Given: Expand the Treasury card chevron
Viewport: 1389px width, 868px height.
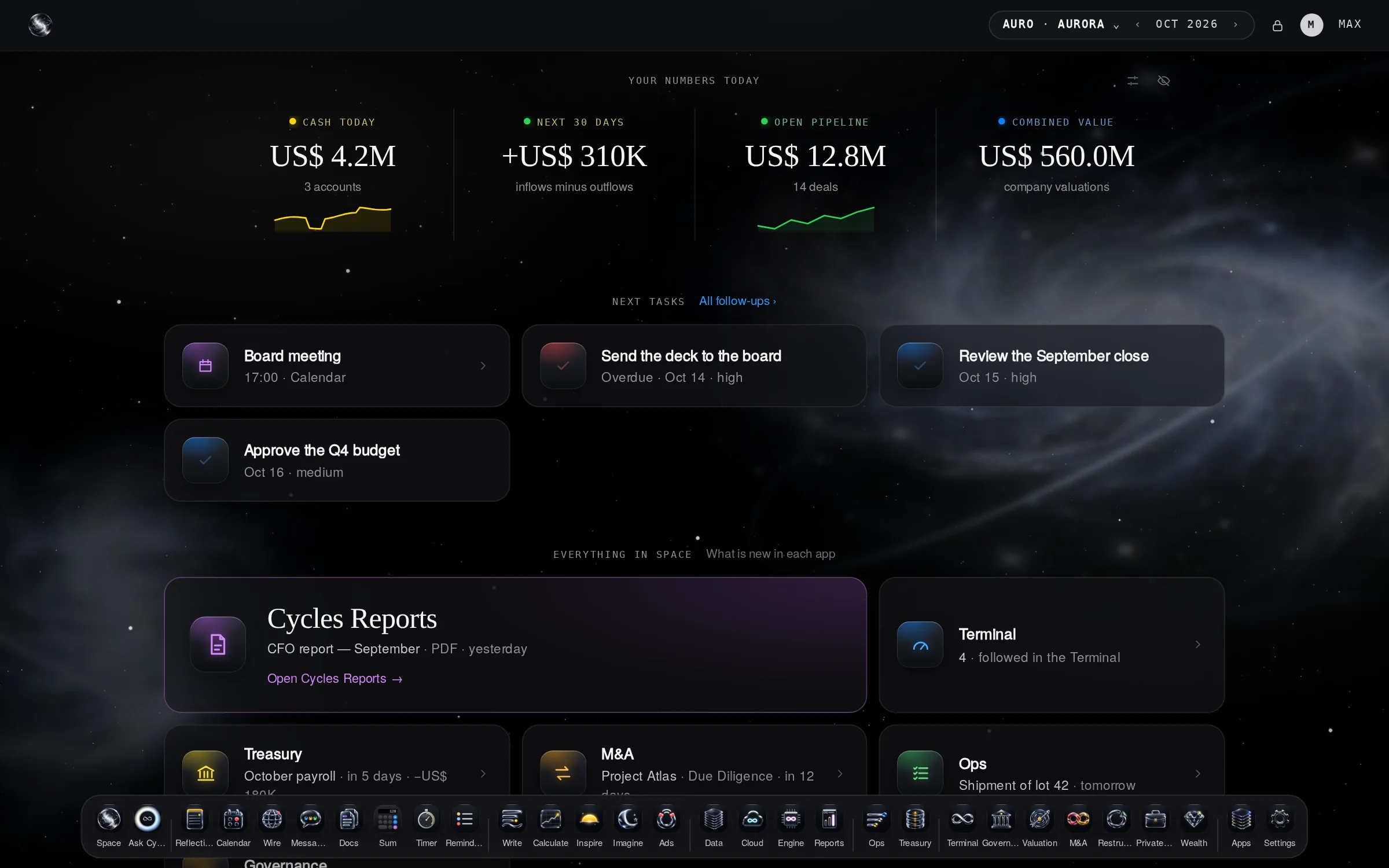Looking at the screenshot, I should coord(483,774).
